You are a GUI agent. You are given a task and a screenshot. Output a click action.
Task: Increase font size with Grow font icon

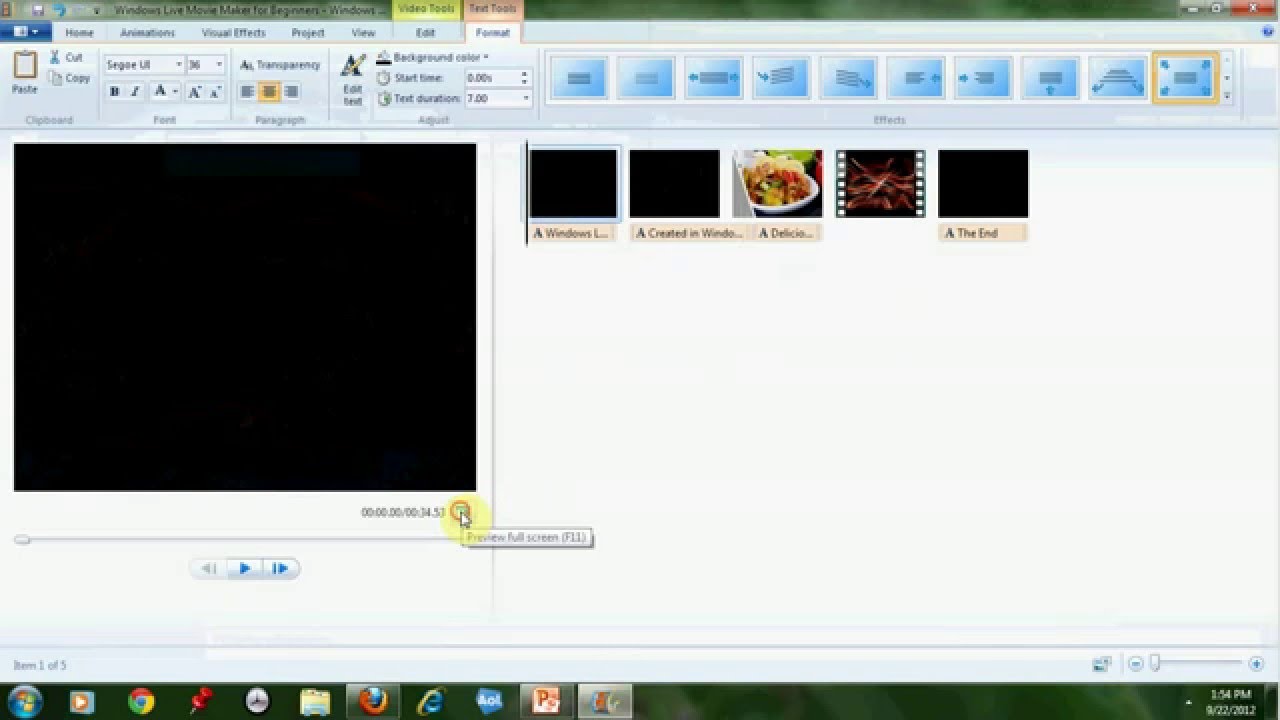(x=195, y=92)
